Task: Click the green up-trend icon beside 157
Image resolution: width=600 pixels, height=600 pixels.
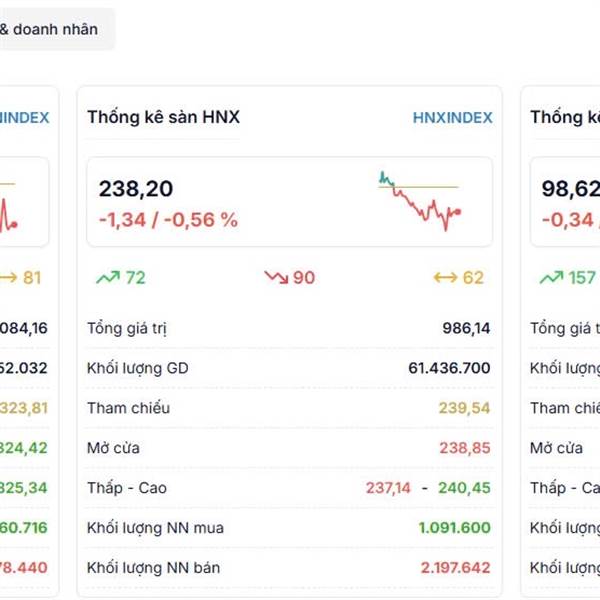Action: [x=551, y=277]
